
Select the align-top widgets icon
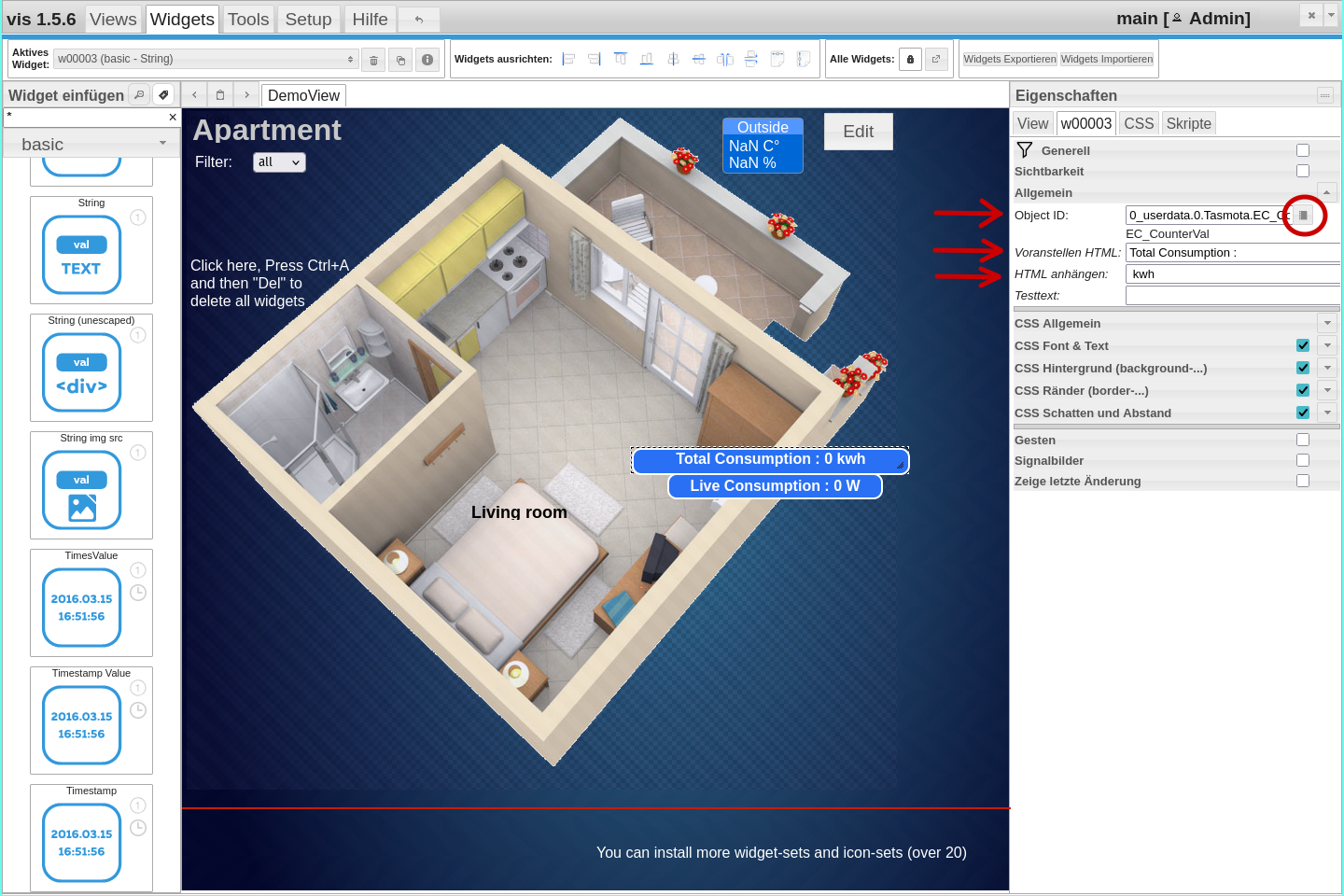point(620,59)
